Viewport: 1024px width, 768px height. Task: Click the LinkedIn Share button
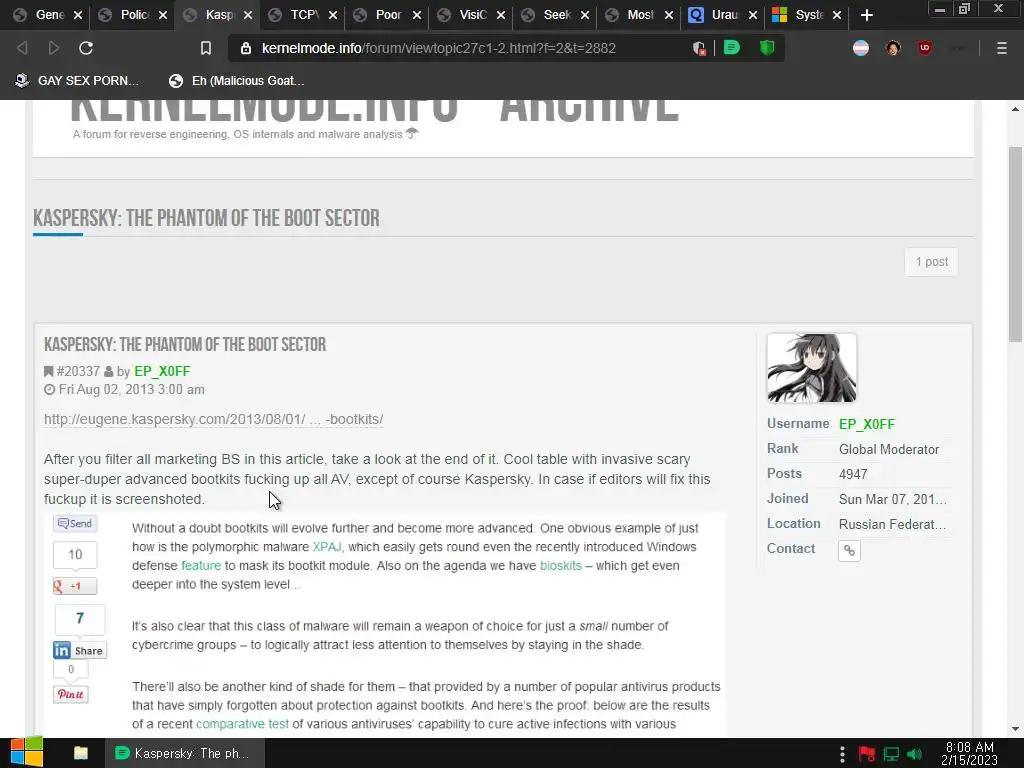(x=80, y=650)
